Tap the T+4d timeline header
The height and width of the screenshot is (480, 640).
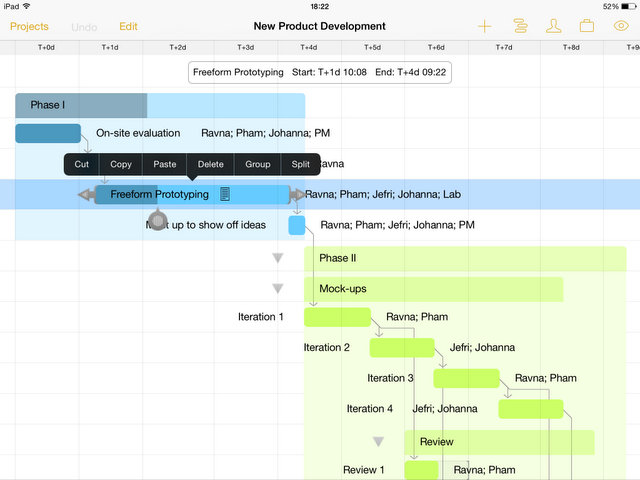coord(309,47)
